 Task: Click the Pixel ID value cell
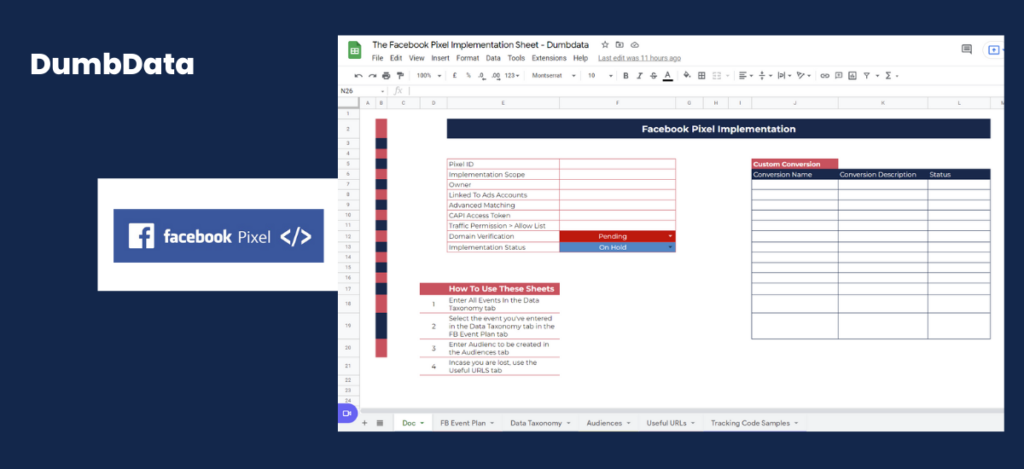tap(617, 164)
